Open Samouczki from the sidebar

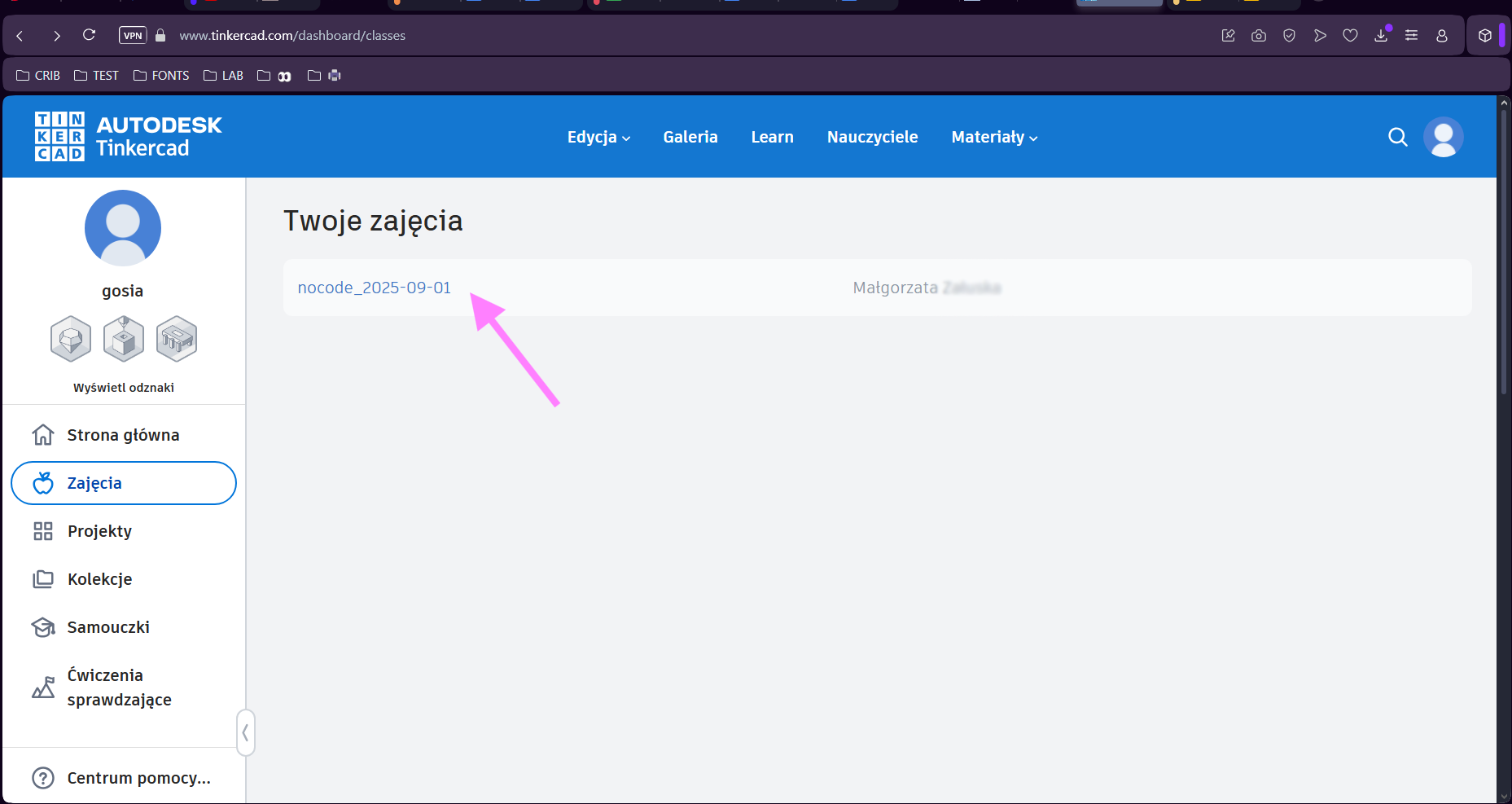(x=108, y=627)
